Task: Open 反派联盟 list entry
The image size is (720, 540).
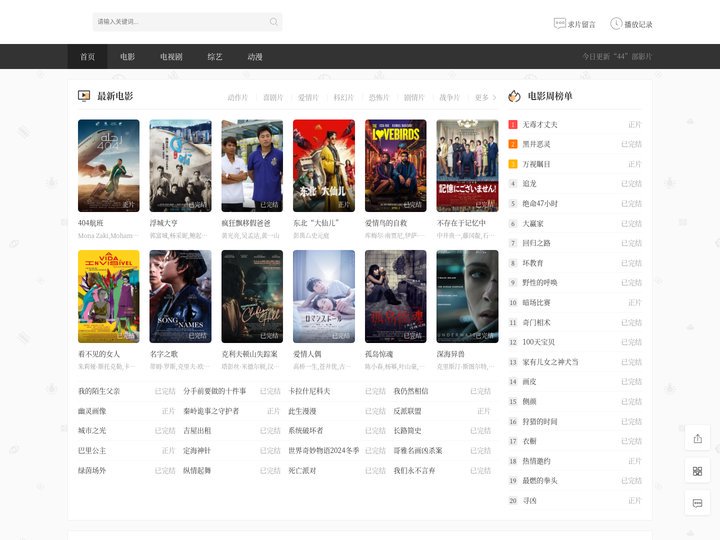Action: point(407,411)
